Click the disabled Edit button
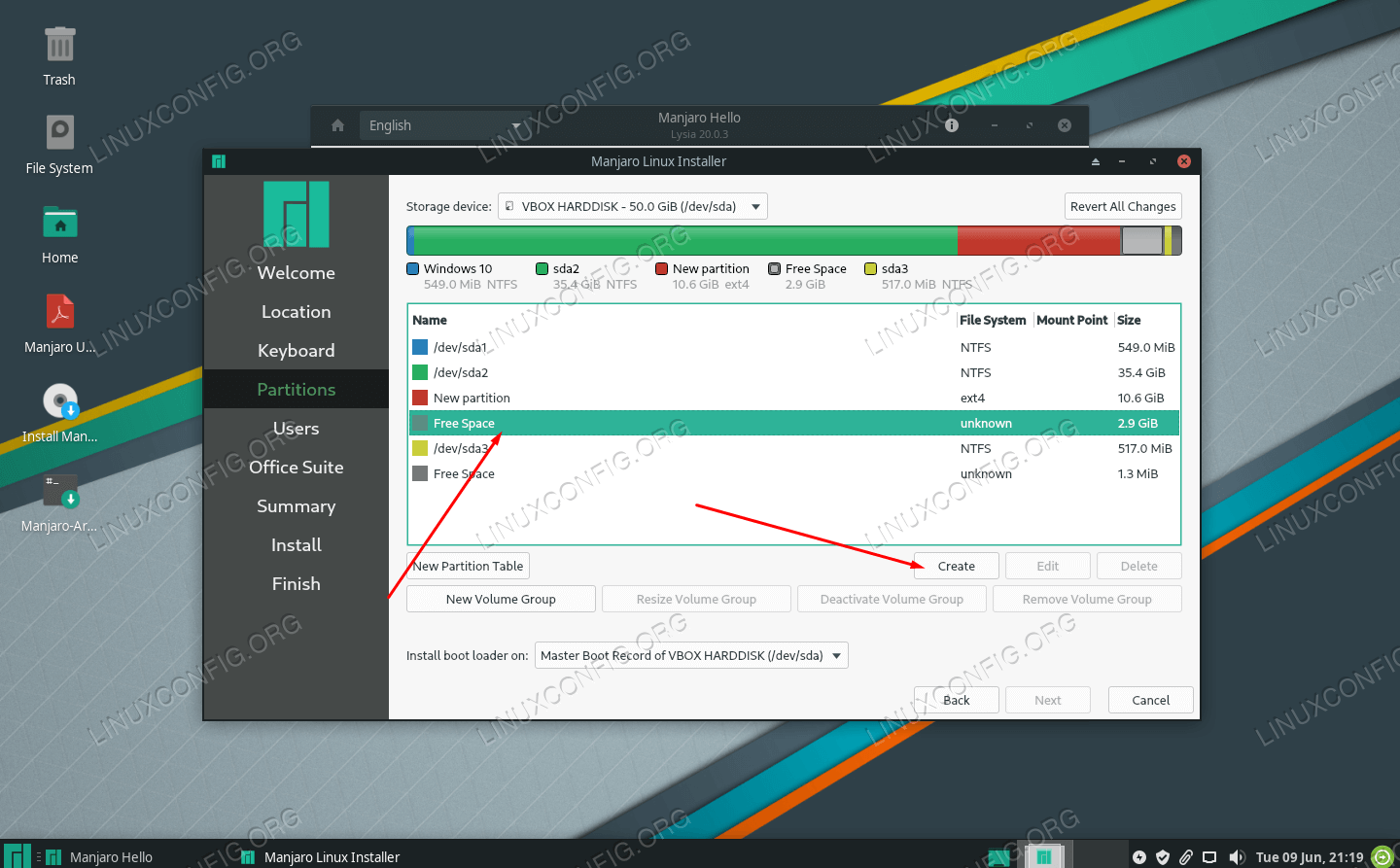The image size is (1400, 868). [x=1048, y=566]
